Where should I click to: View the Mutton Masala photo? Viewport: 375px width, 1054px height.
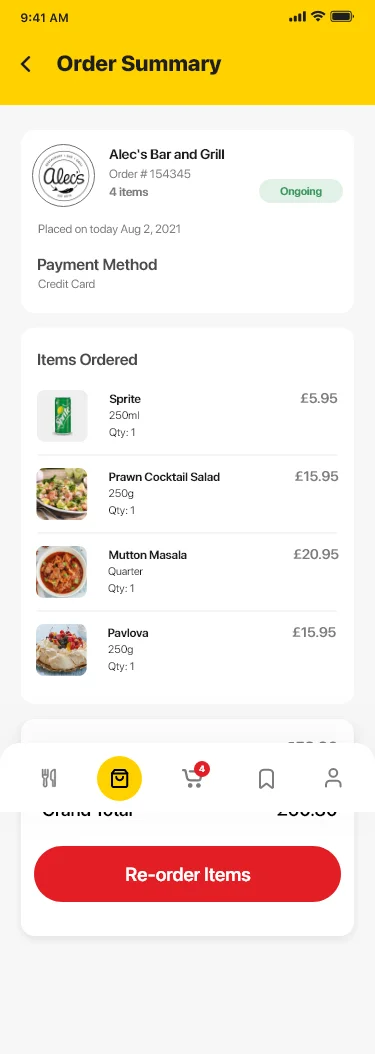click(62, 571)
